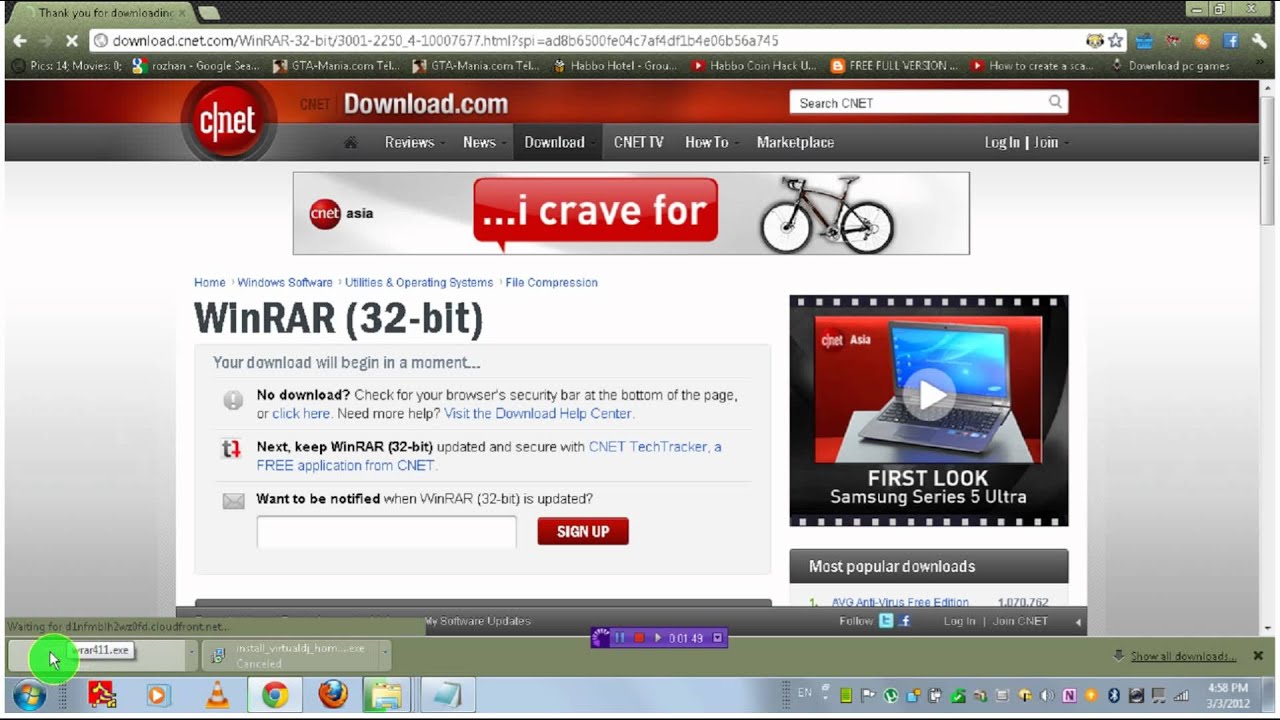Click the Home breadcrumb link

210,282
